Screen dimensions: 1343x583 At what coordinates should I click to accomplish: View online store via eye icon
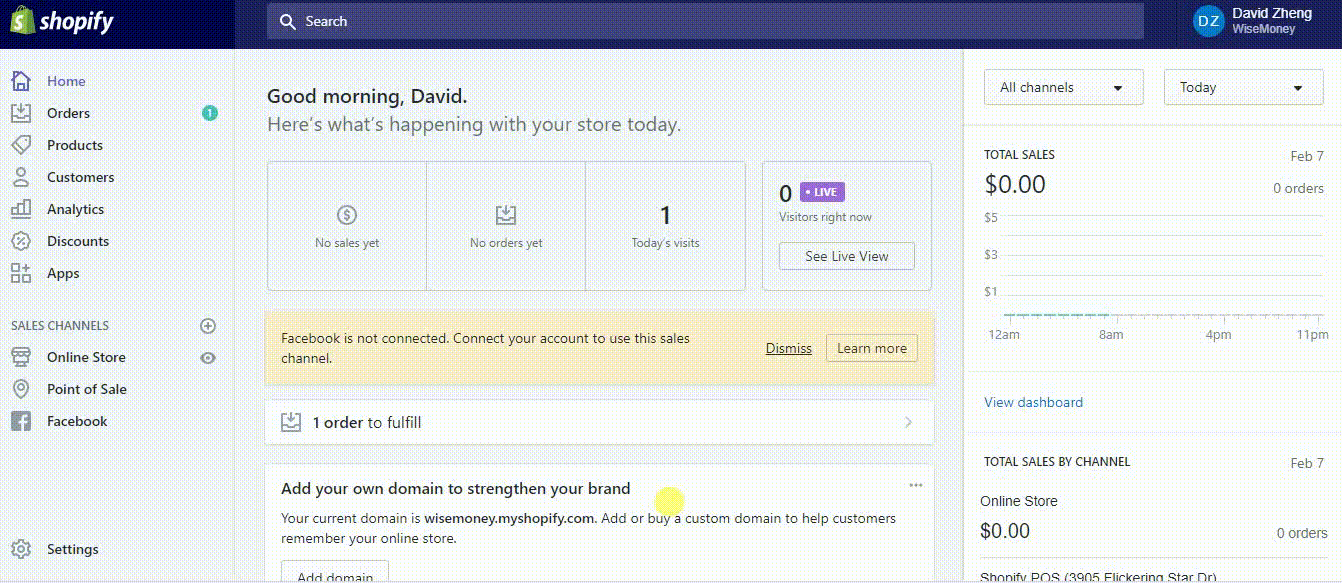[208, 357]
